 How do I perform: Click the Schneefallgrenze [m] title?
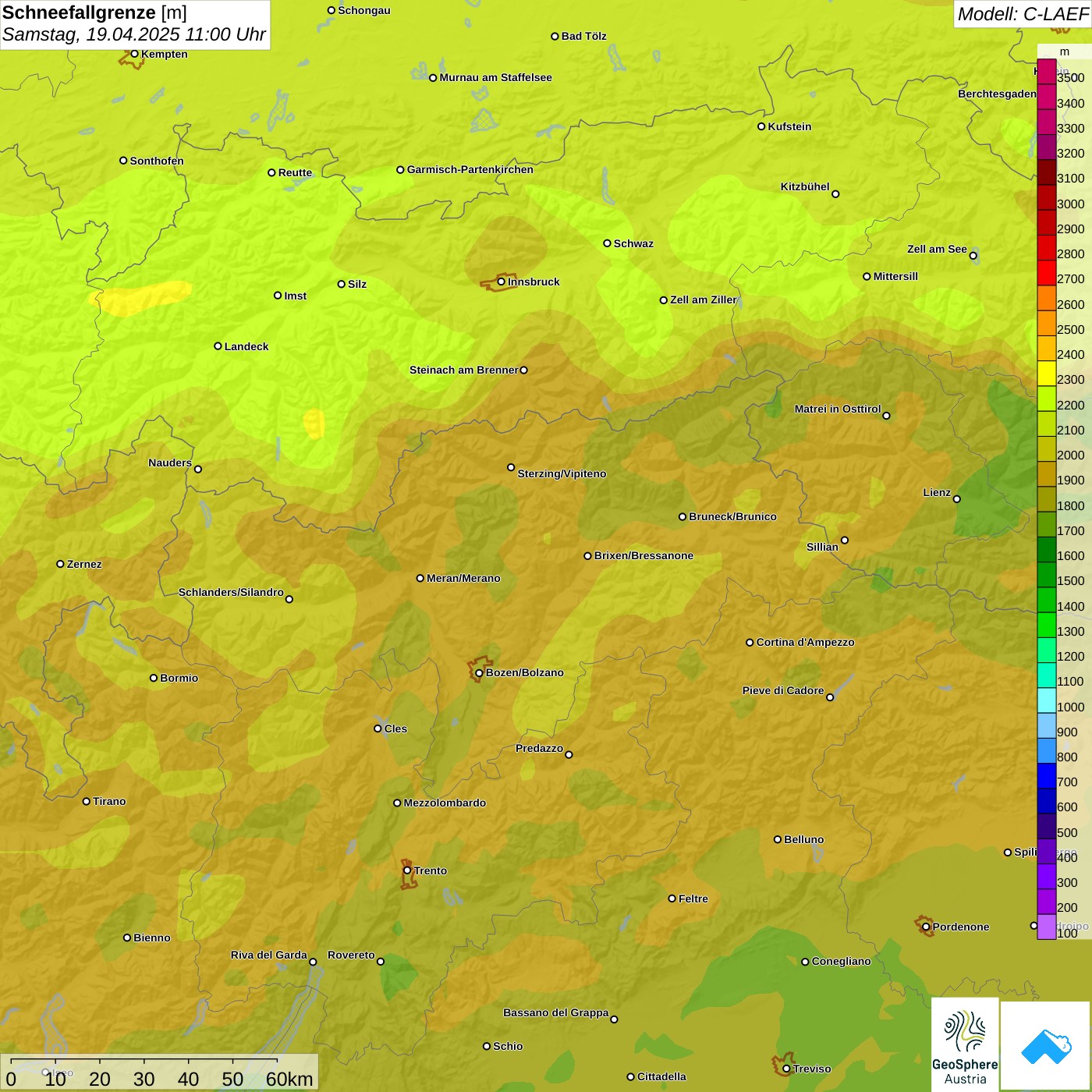tap(94, 12)
